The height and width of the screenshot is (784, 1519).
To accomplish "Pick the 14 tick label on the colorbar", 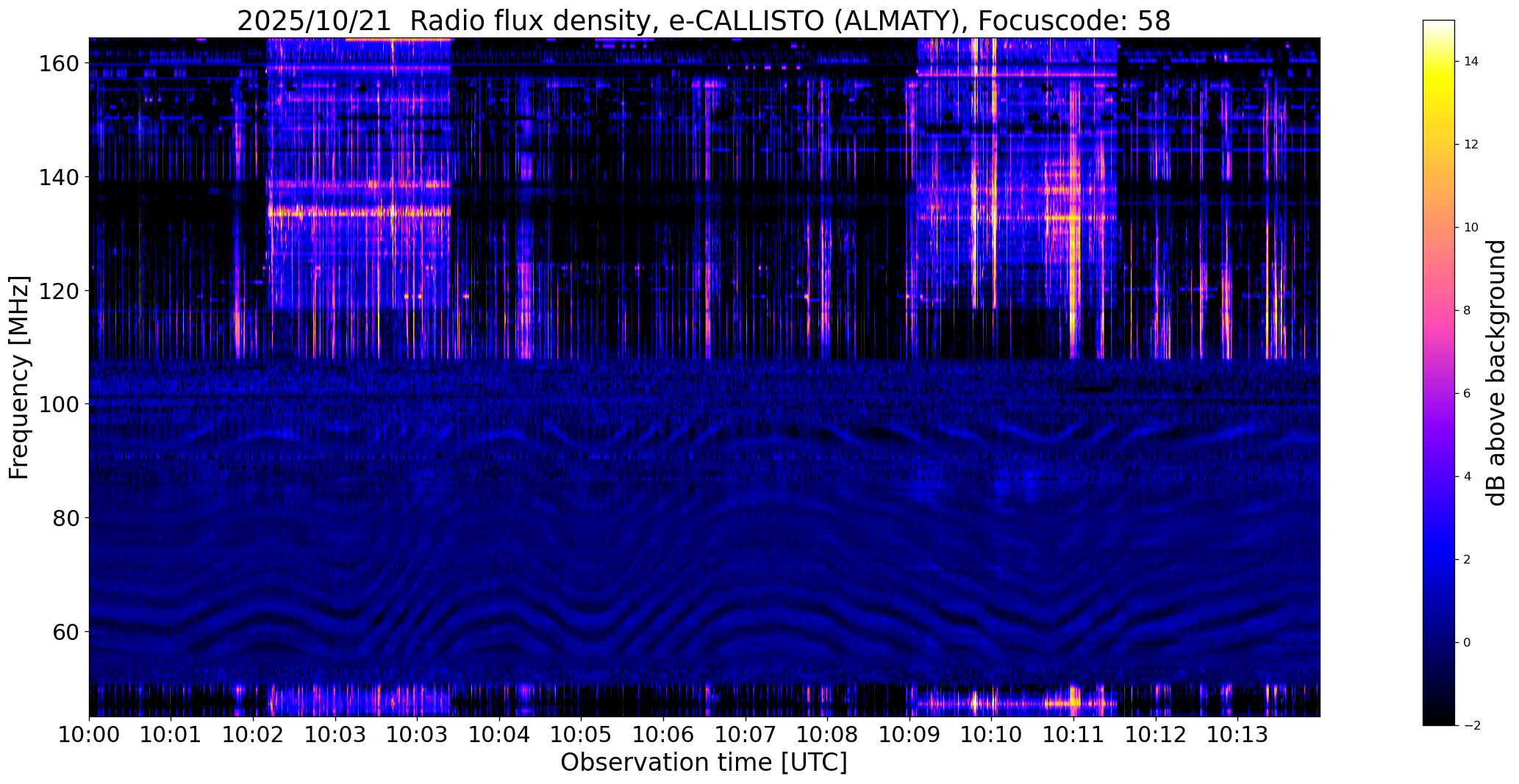I will click(x=1471, y=62).
